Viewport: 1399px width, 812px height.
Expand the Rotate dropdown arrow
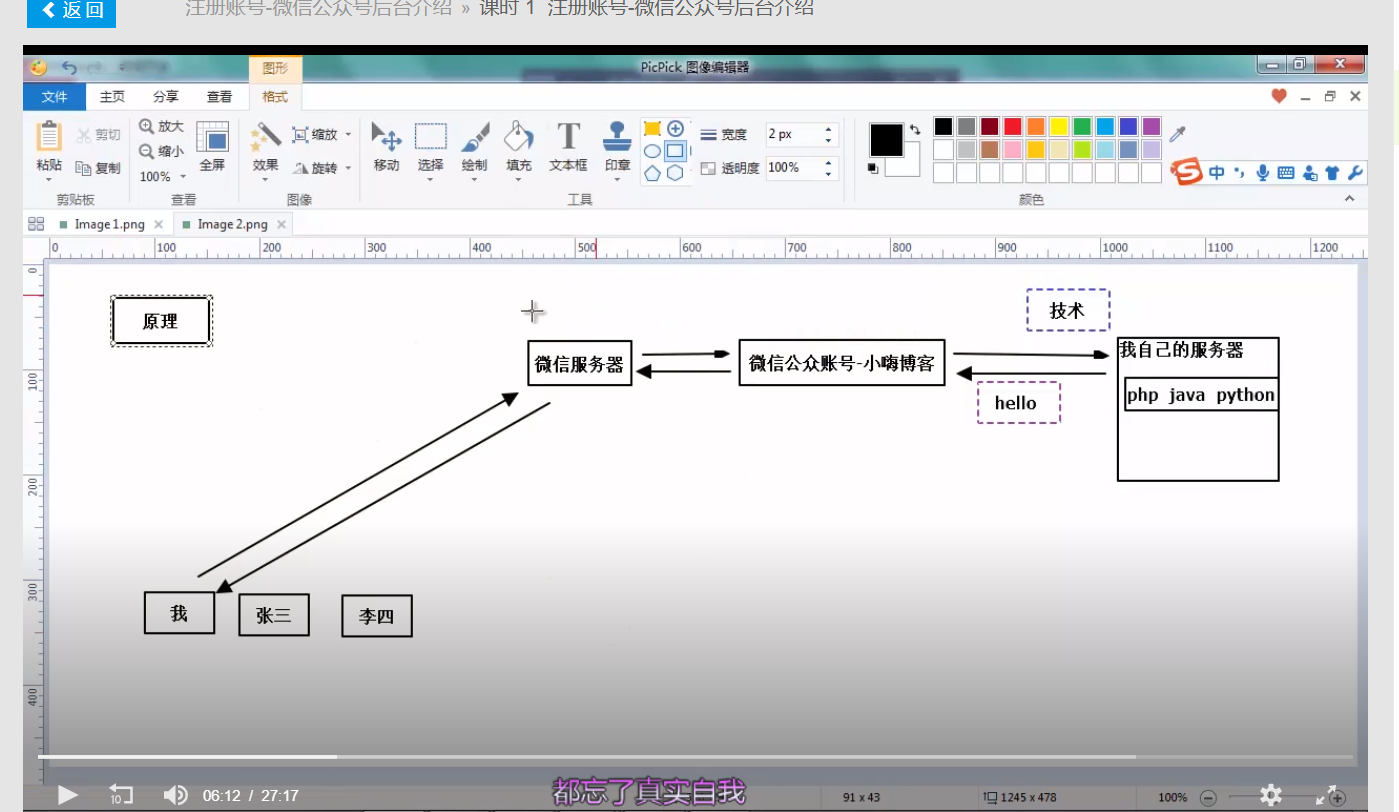348,168
